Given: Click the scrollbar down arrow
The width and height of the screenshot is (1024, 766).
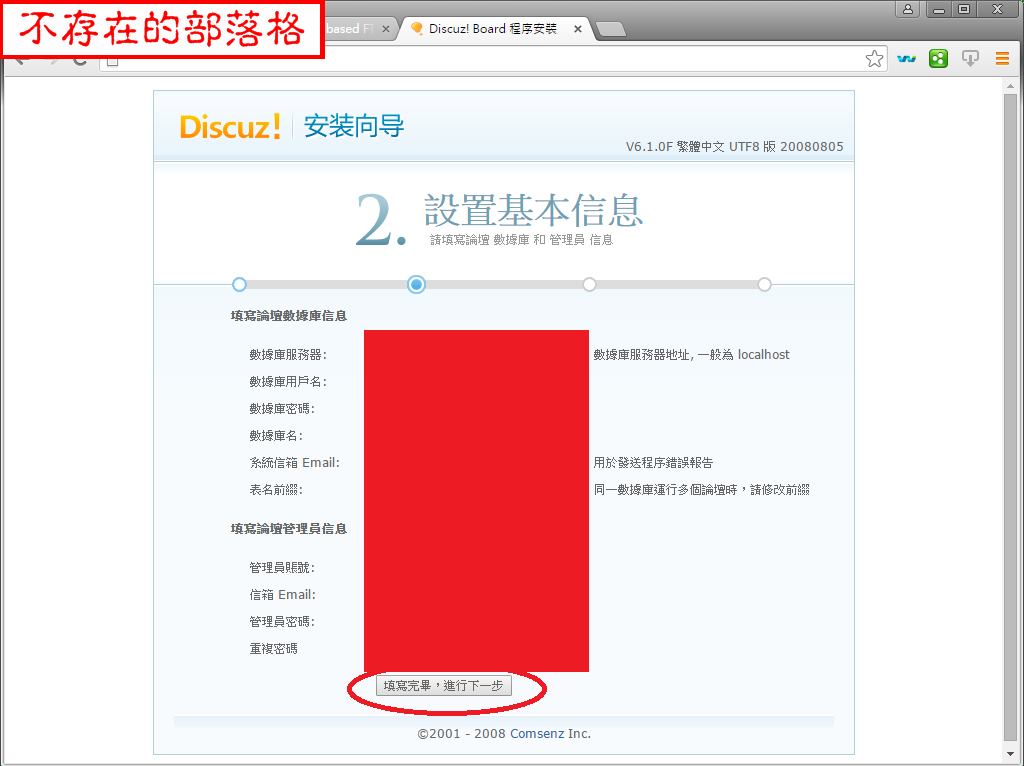Looking at the screenshot, I should click(1010, 754).
